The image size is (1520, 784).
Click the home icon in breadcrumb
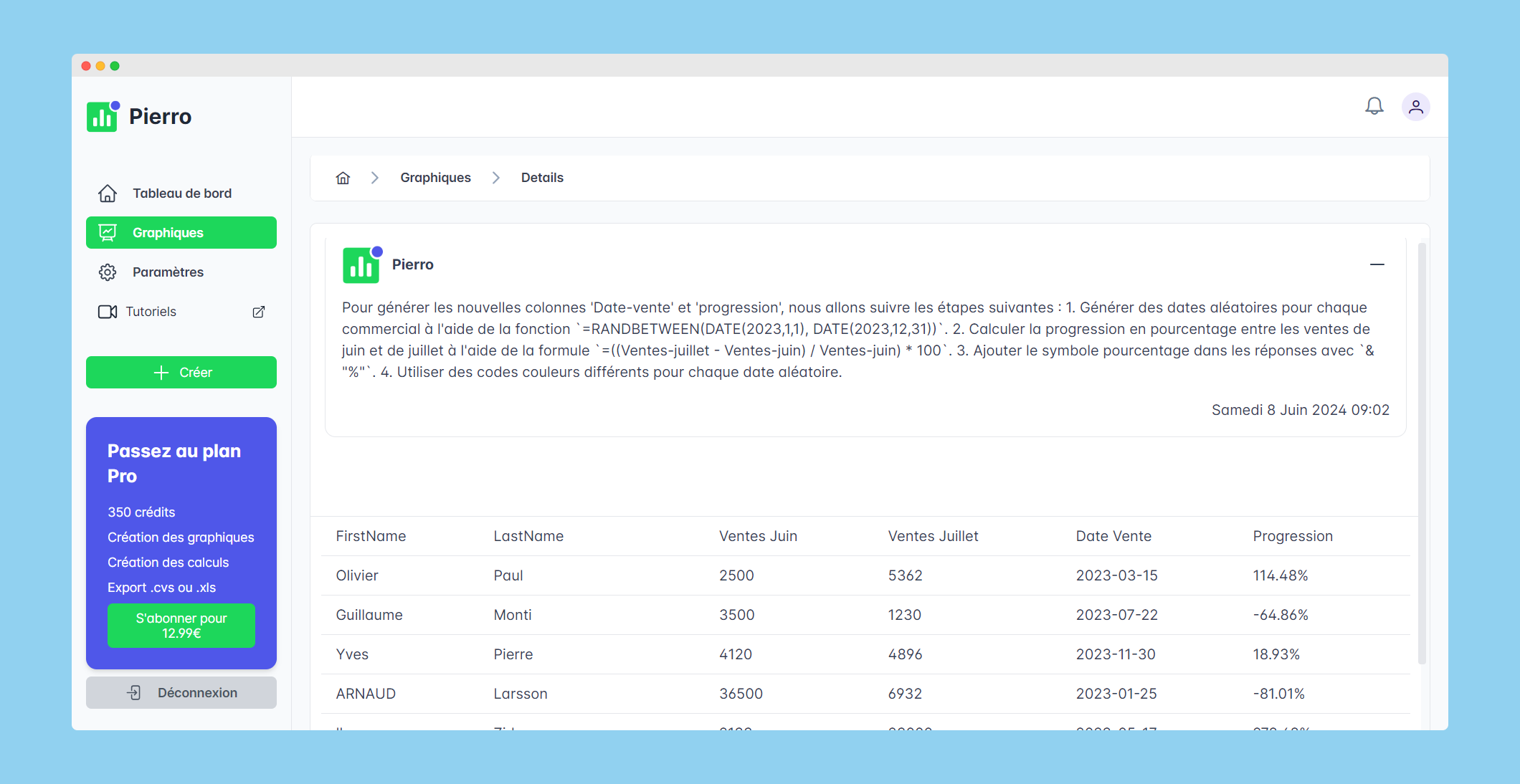pos(343,178)
